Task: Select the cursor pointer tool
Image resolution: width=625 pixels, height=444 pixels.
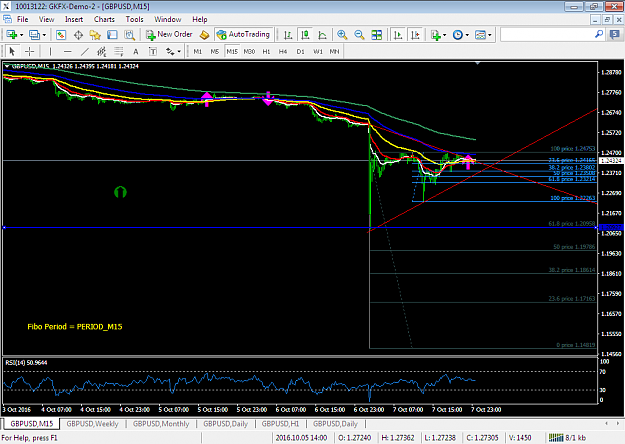Action: coord(12,51)
